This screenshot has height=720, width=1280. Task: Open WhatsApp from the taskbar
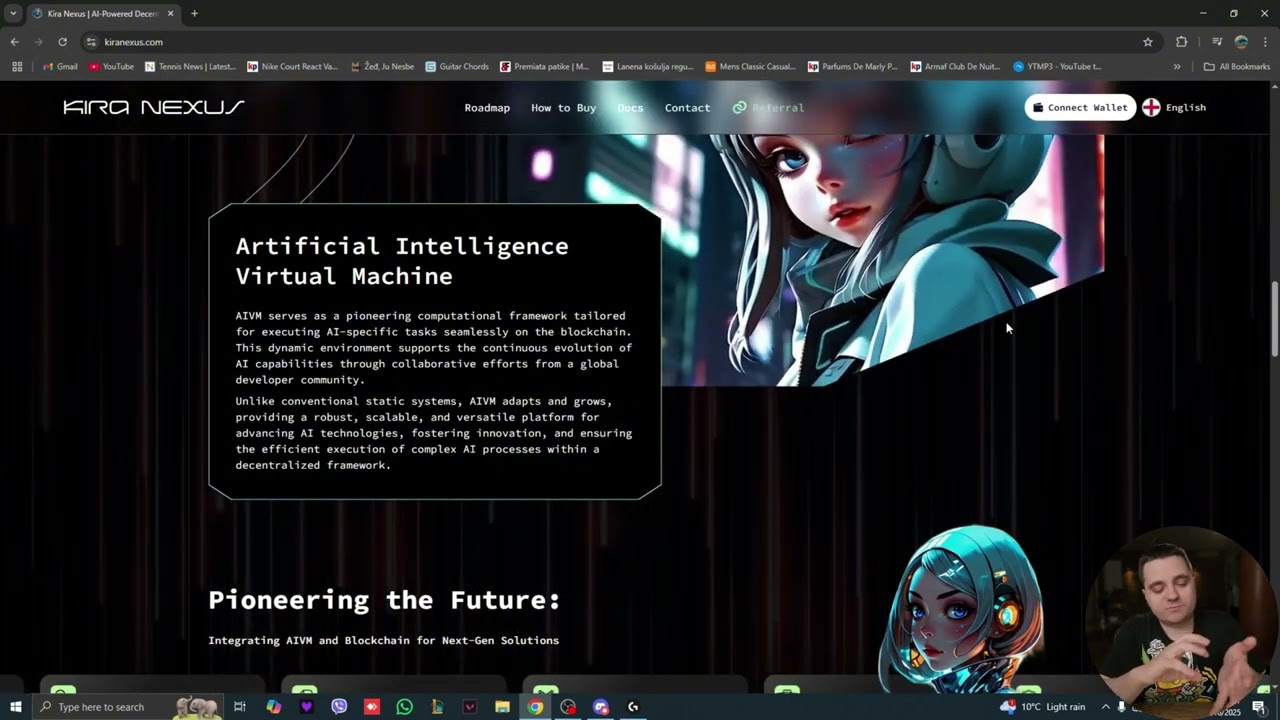coord(404,707)
